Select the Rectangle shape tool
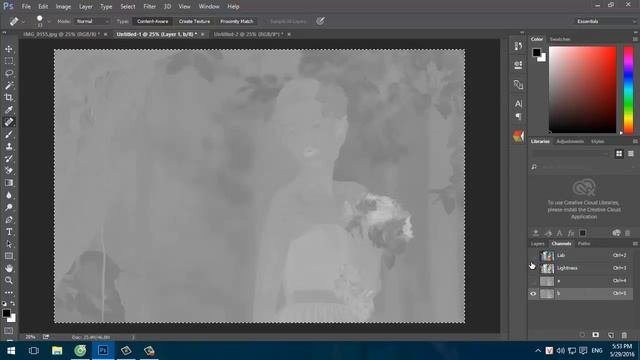Image resolution: width=640 pixels, height=360 pixels. tap(9, 256)
